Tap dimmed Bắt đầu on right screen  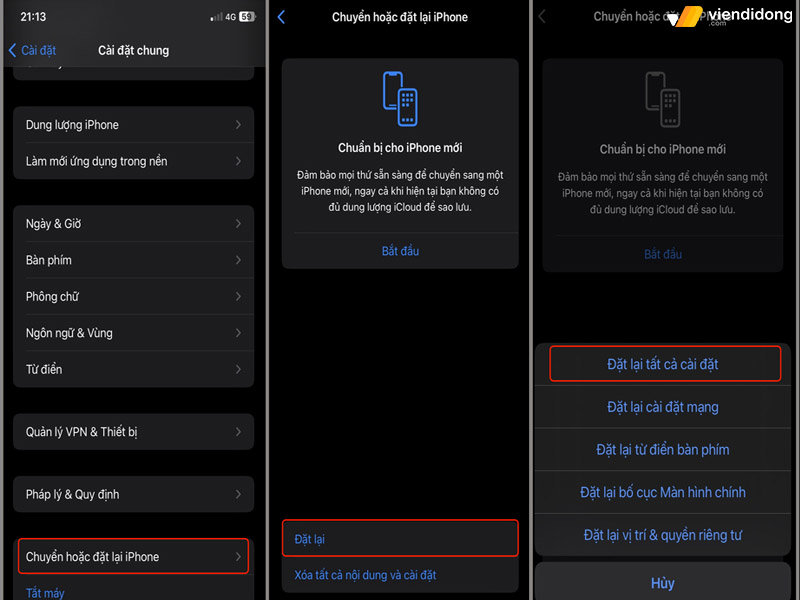pyautogui.click(x=662, y=254)
